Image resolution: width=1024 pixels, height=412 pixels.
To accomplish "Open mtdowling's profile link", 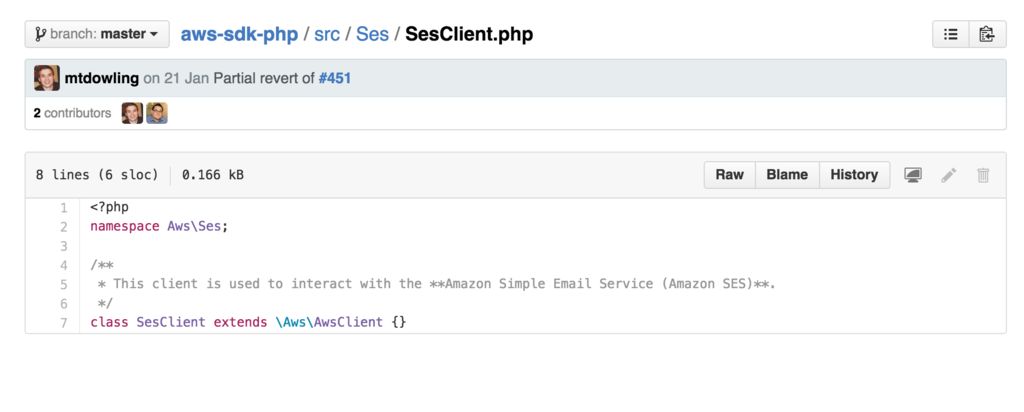I will [101, 78].
